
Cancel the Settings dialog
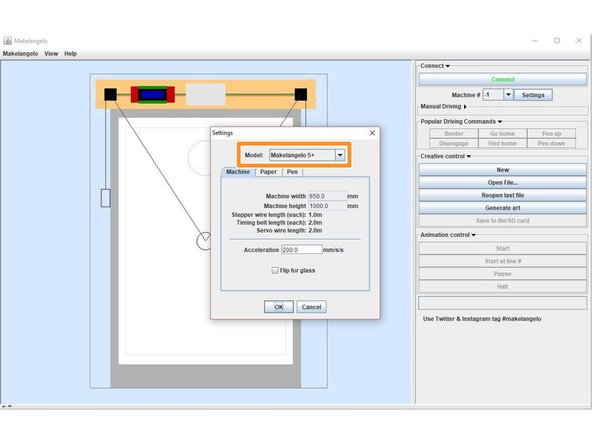tap(311, 307)
